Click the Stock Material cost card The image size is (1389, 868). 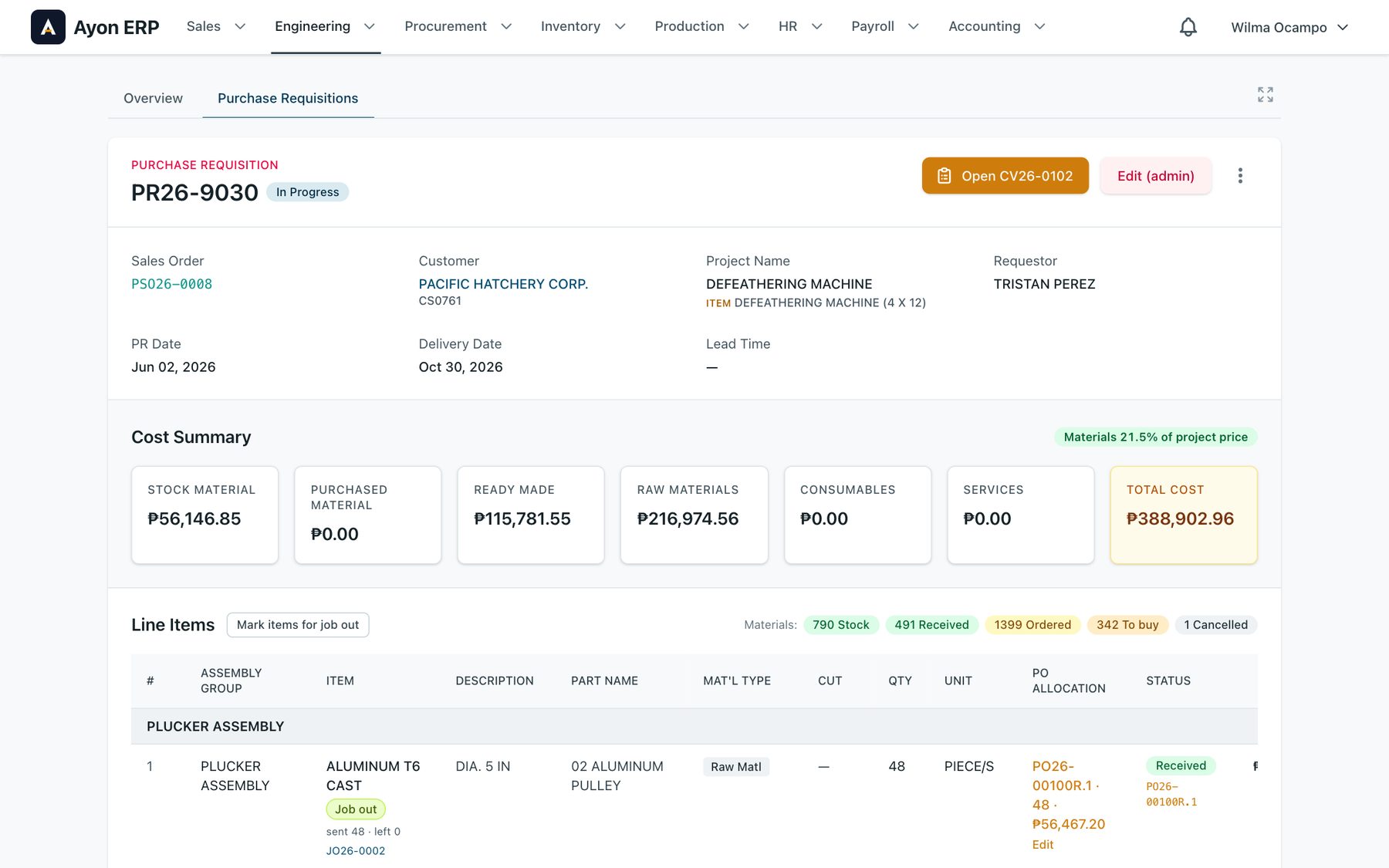tap(204, 515)
